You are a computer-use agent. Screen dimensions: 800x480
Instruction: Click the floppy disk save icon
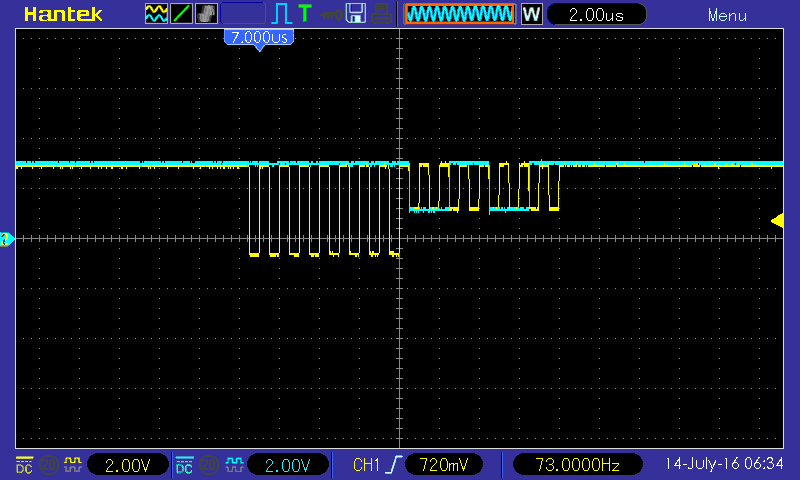pyautogui.click(x=356, y=13)
